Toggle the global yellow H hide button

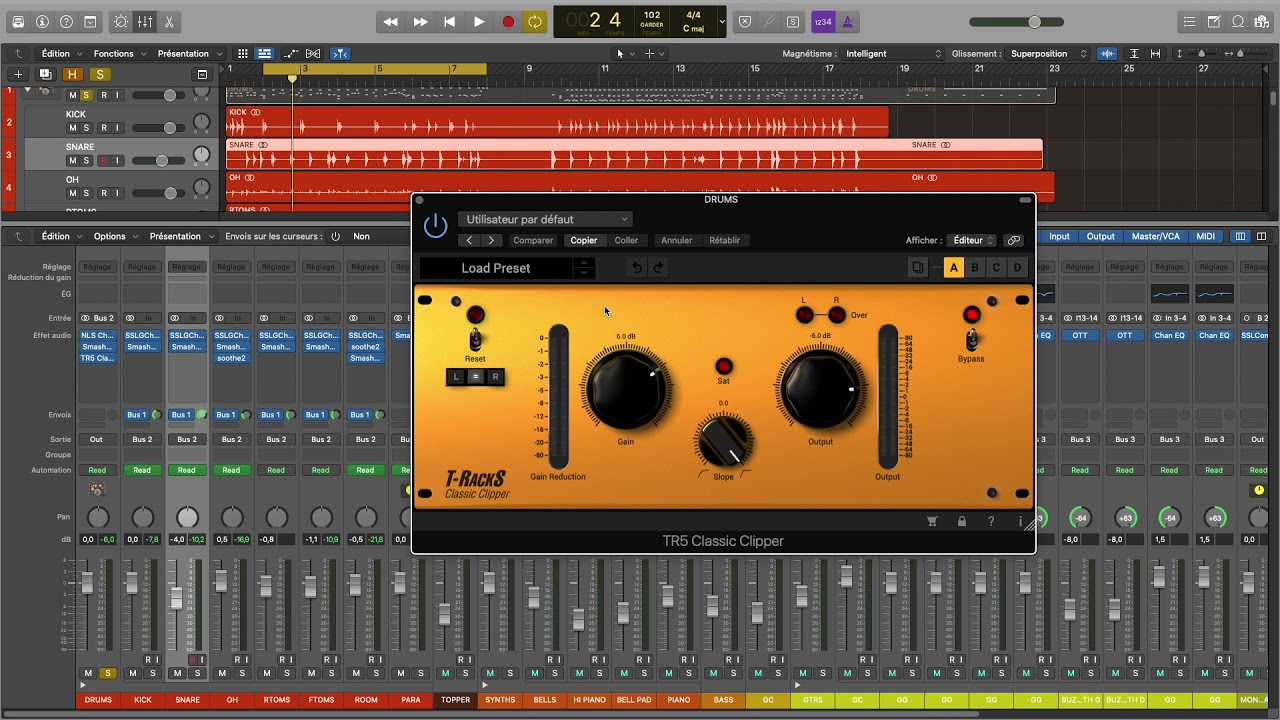pyautogui.click(x=72, y=74)
